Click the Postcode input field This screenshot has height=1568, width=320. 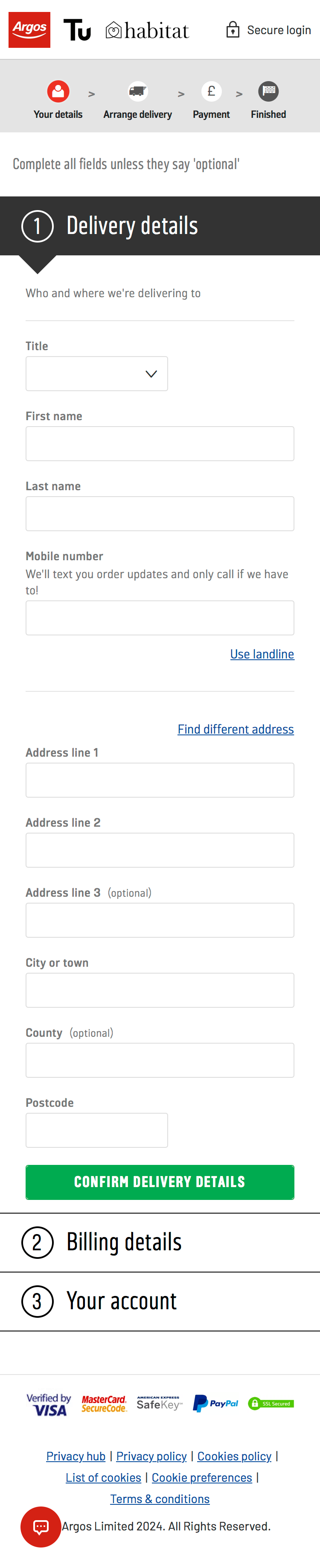pos(96,1130)
